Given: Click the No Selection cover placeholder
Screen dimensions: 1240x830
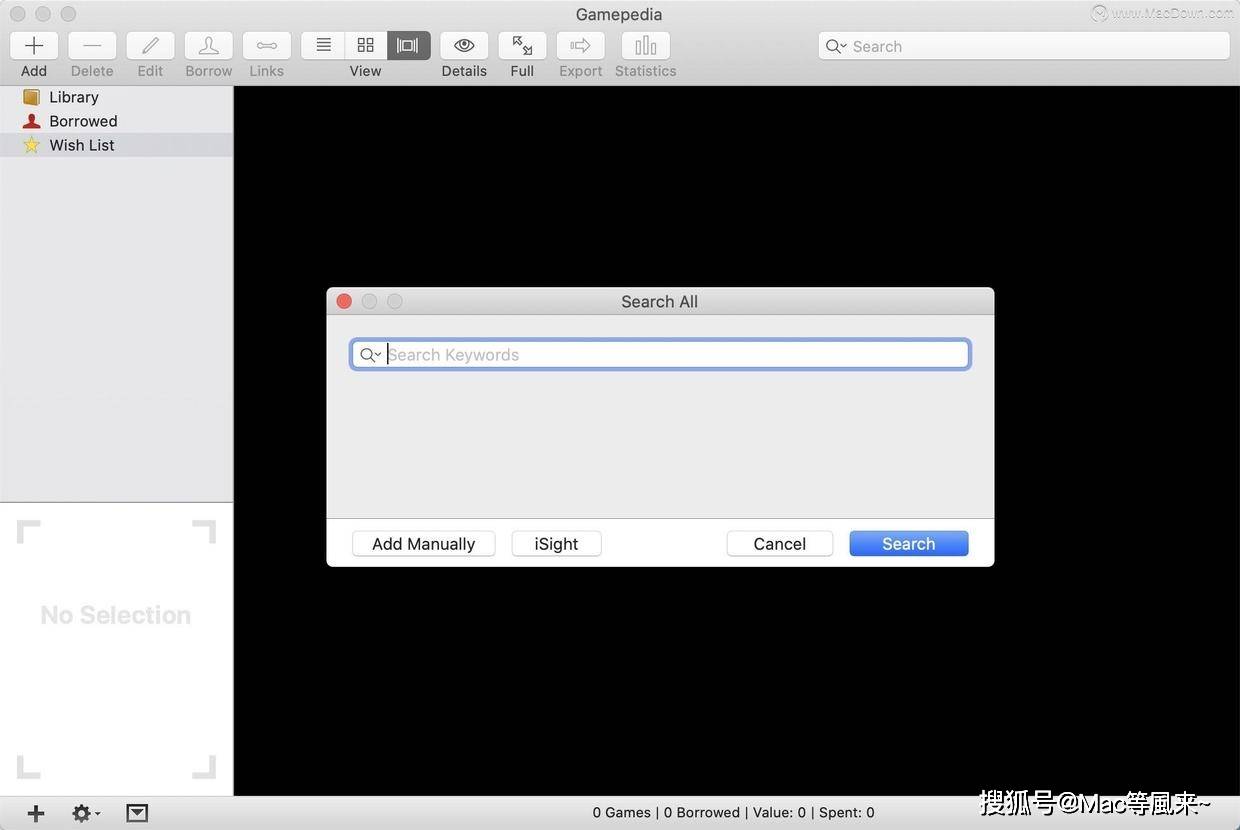Looking at the screenshot, I should pyautogui.click(x=116, y=649).
